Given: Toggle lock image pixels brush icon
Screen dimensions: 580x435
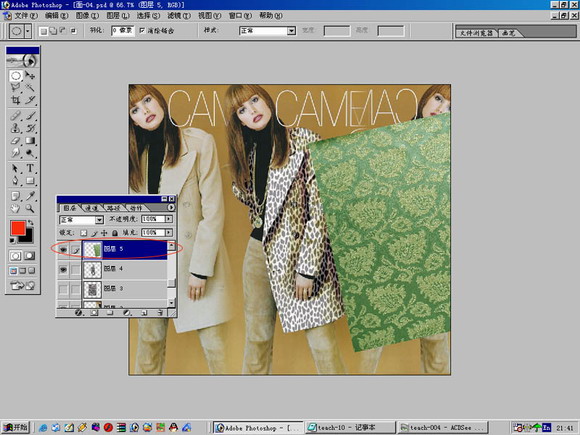Looking at the screenshot, I should 94,233.
